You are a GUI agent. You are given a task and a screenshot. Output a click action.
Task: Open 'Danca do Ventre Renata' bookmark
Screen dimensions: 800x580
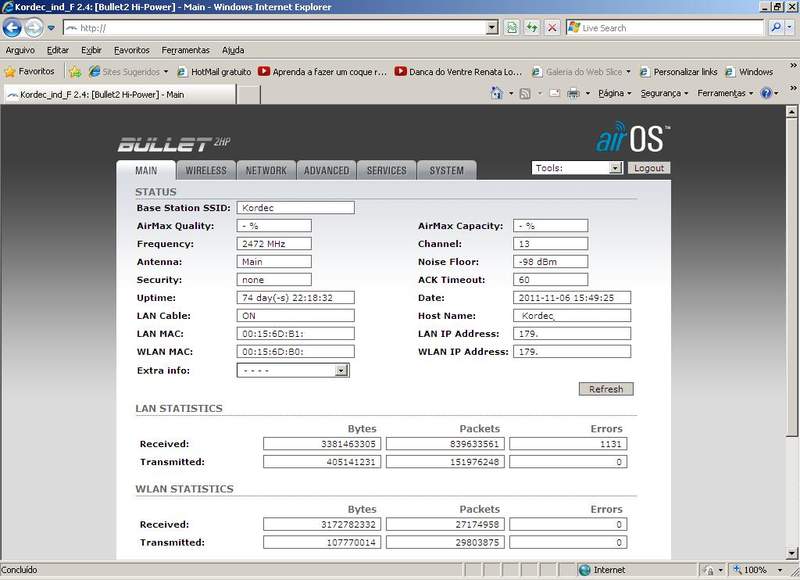458,72
